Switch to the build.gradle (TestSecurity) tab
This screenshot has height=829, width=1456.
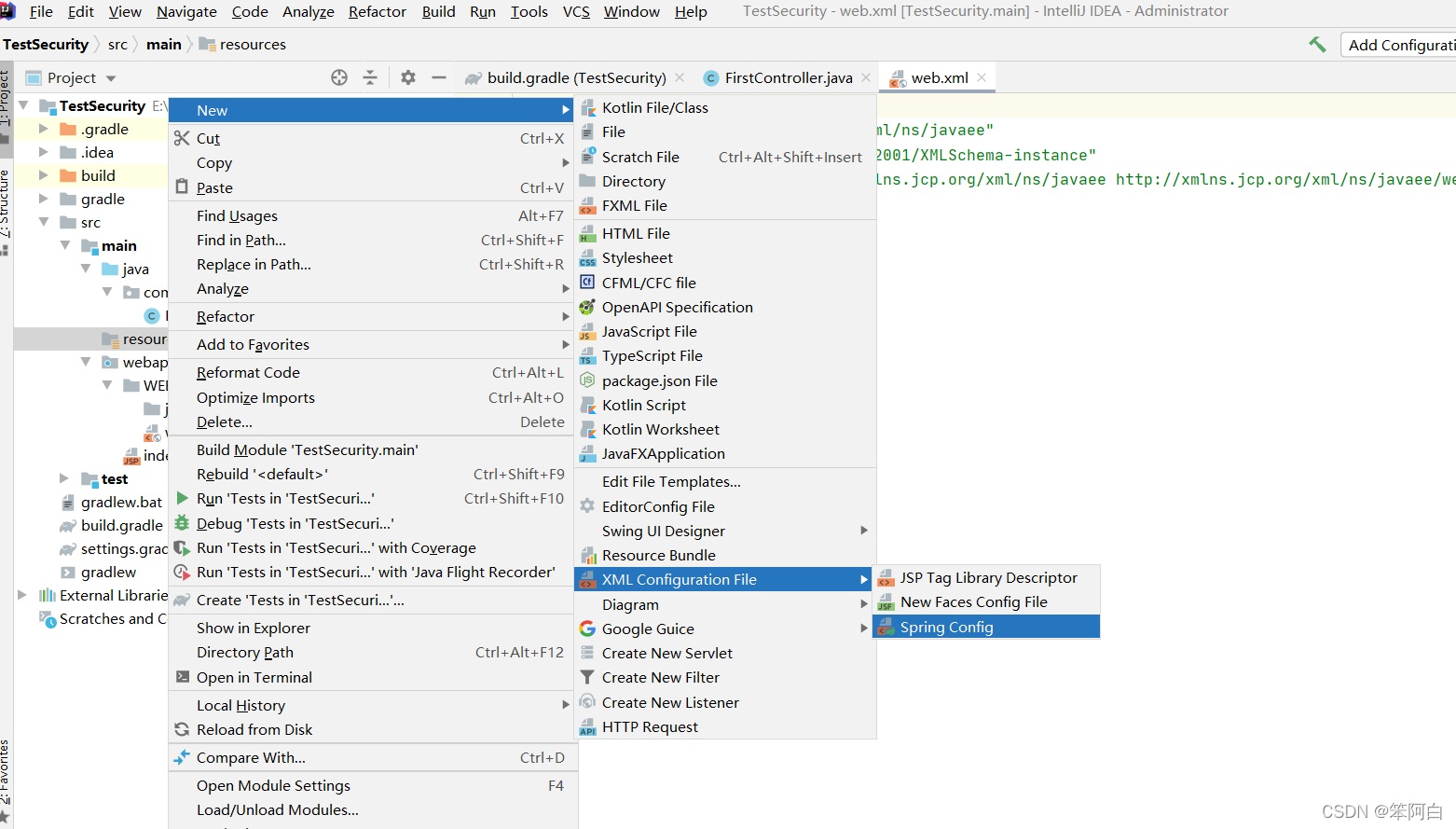click(x=575, y=77)
